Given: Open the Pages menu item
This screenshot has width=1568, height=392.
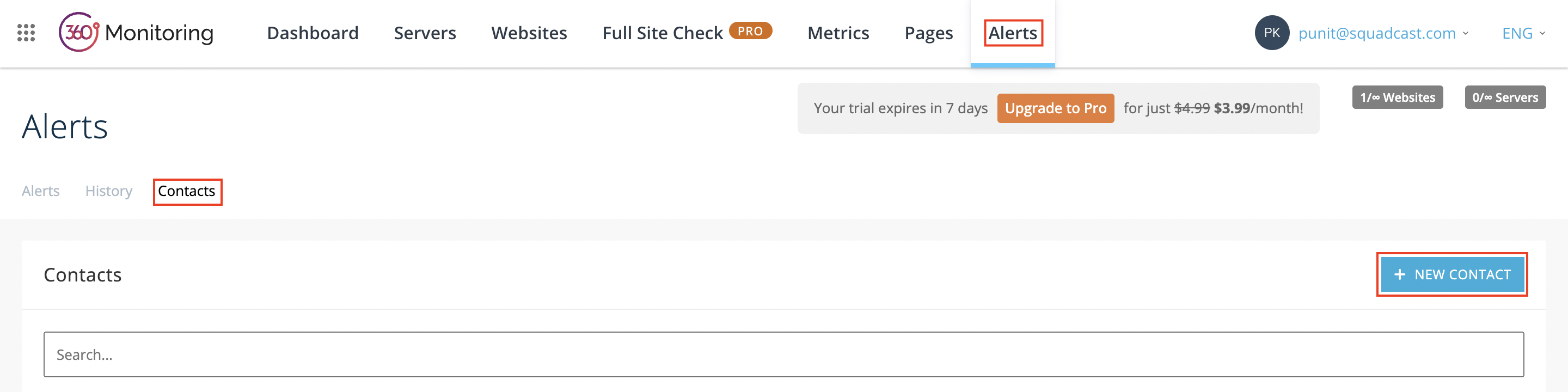Looking at the screenshot, I should [928, 33].
